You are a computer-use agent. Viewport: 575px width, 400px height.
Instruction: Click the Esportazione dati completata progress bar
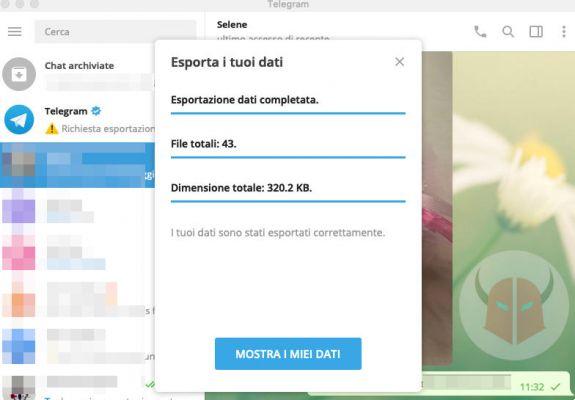coord(288,114)
